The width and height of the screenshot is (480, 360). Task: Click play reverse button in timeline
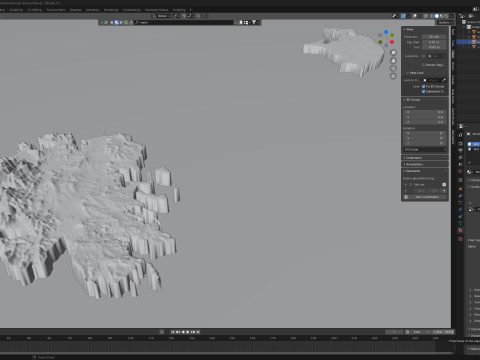[x=183, y=332]
